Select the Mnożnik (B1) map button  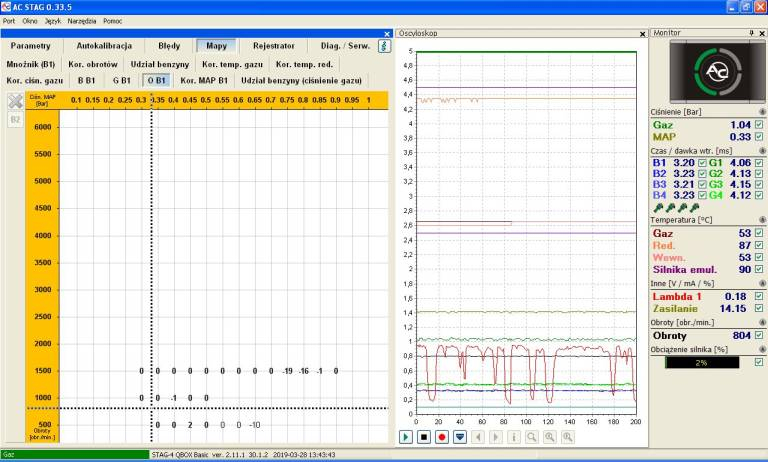(30, 64)
